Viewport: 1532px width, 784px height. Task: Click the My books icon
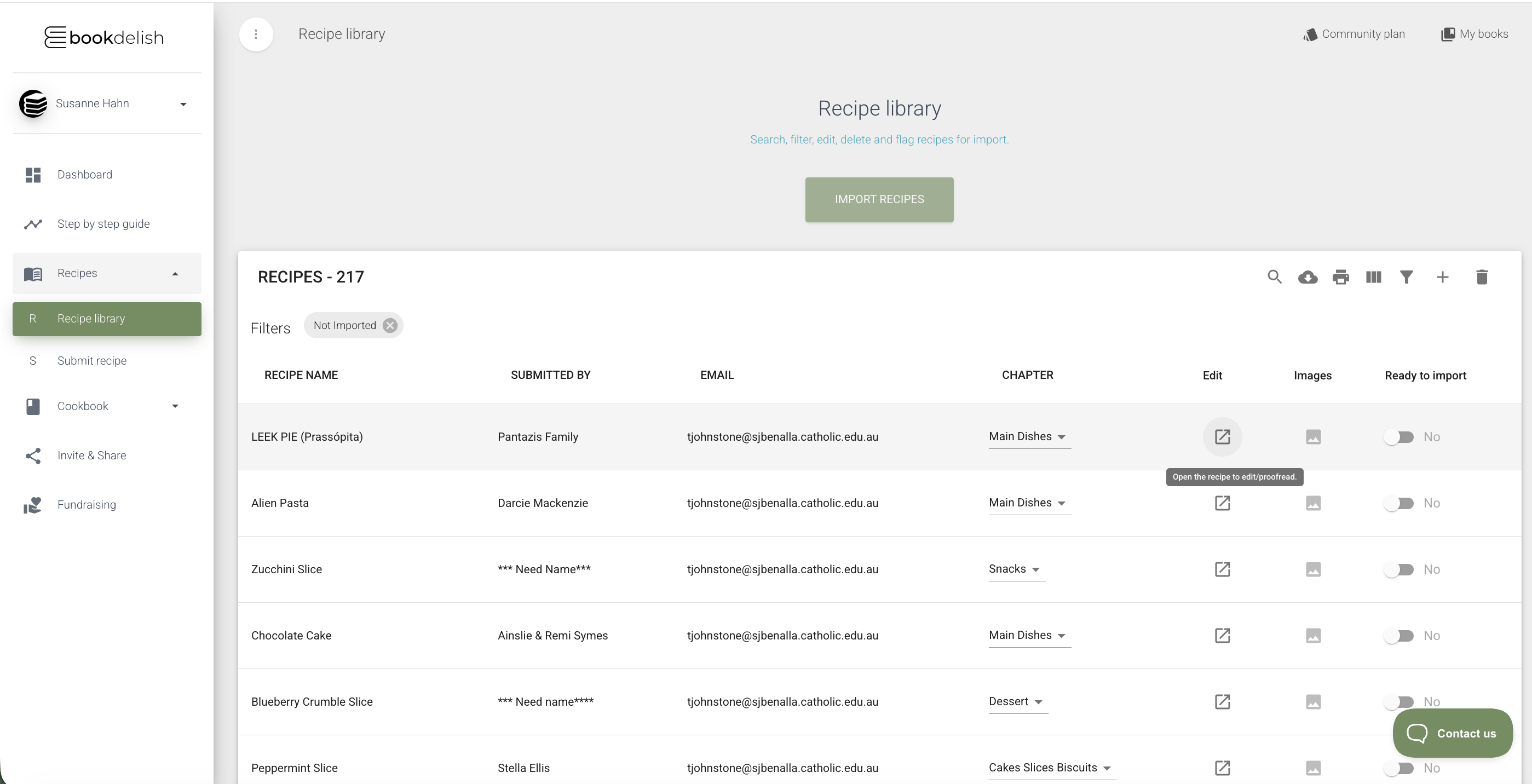[1448, 34]
